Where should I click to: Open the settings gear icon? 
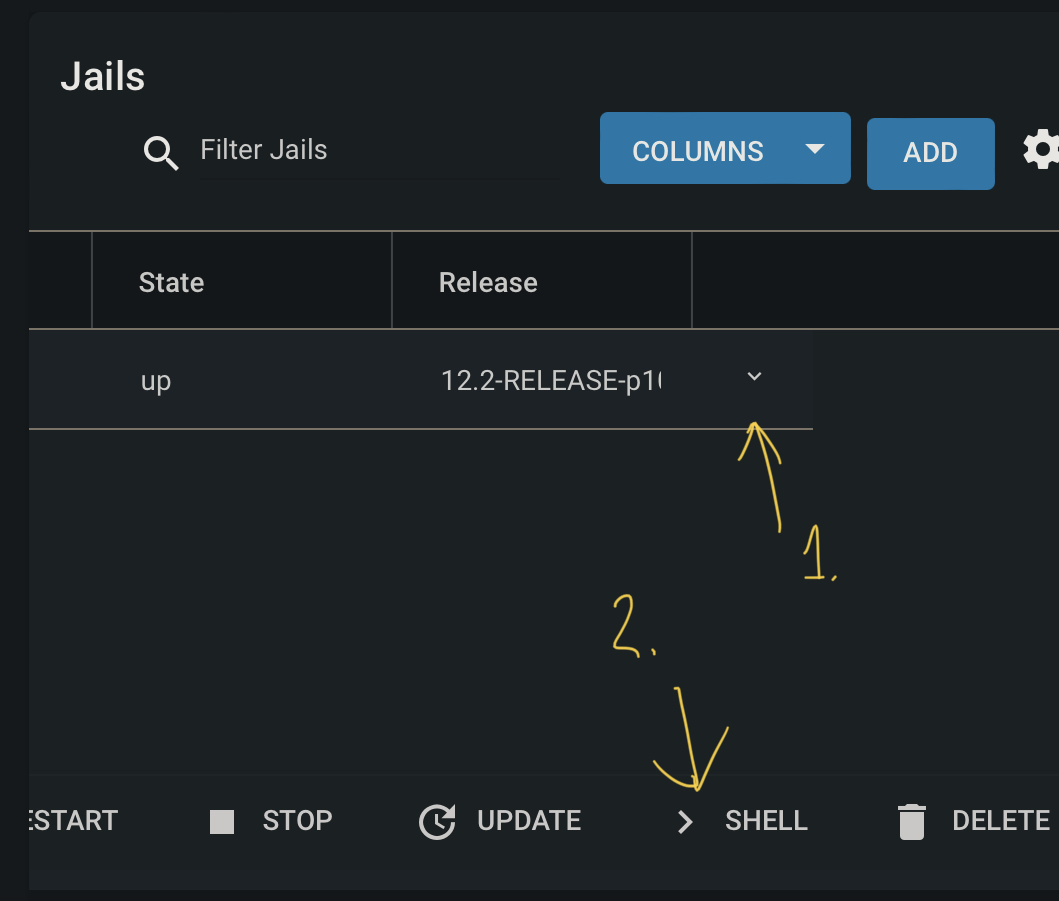tap(1042, 149)
